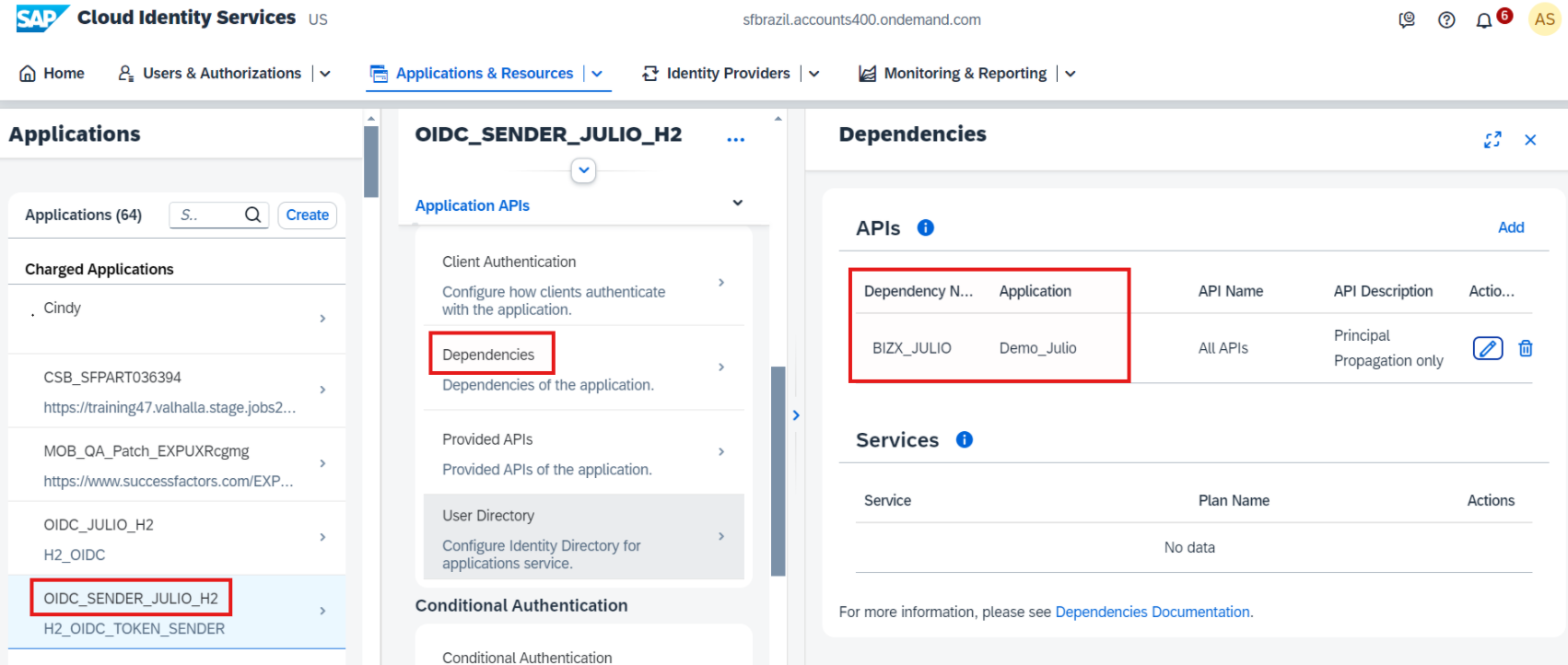Click the SAP logo

point(42,18)
